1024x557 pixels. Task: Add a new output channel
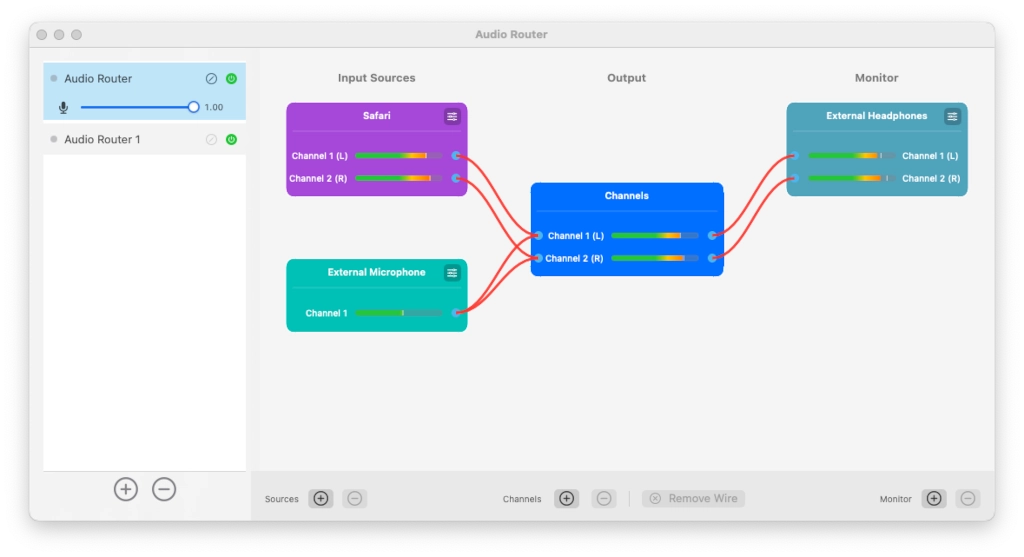pyautogui.click(x=566, y=499)
